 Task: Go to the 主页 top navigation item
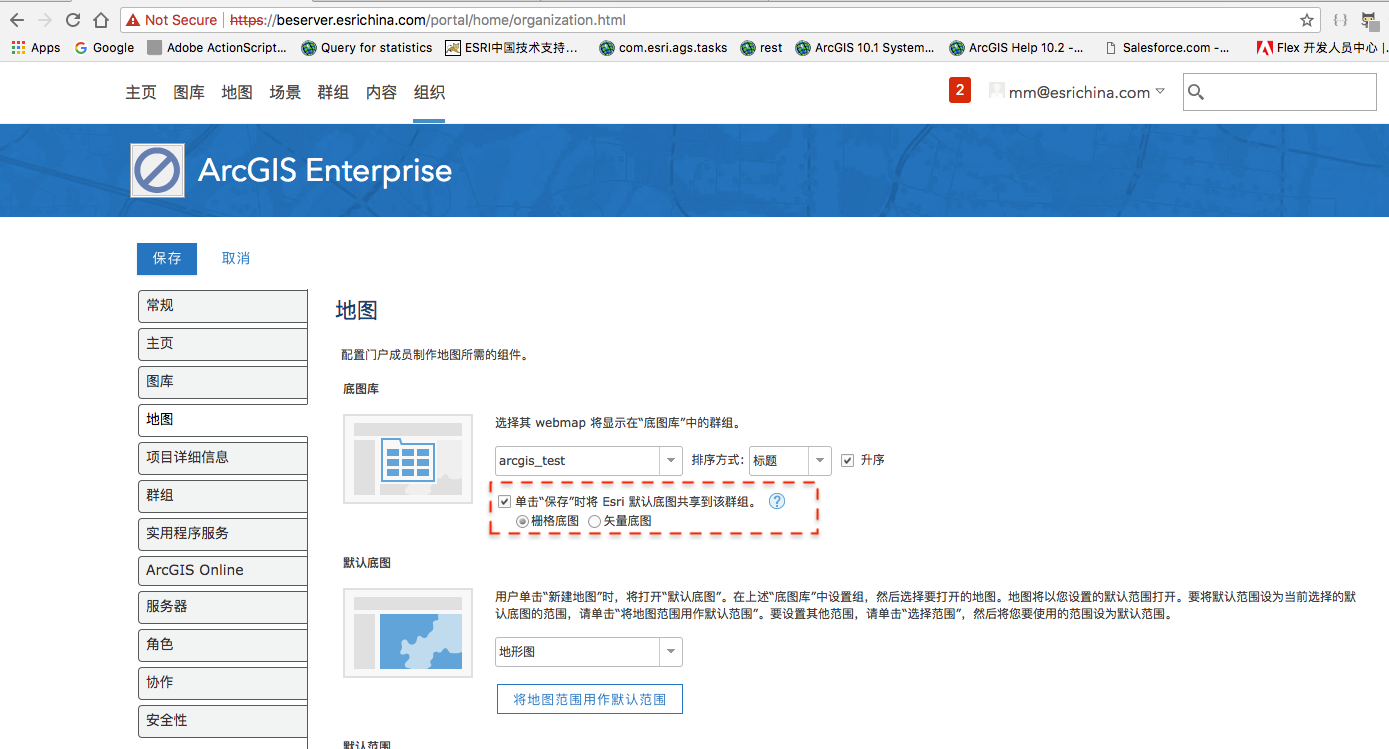coord(141,92)
